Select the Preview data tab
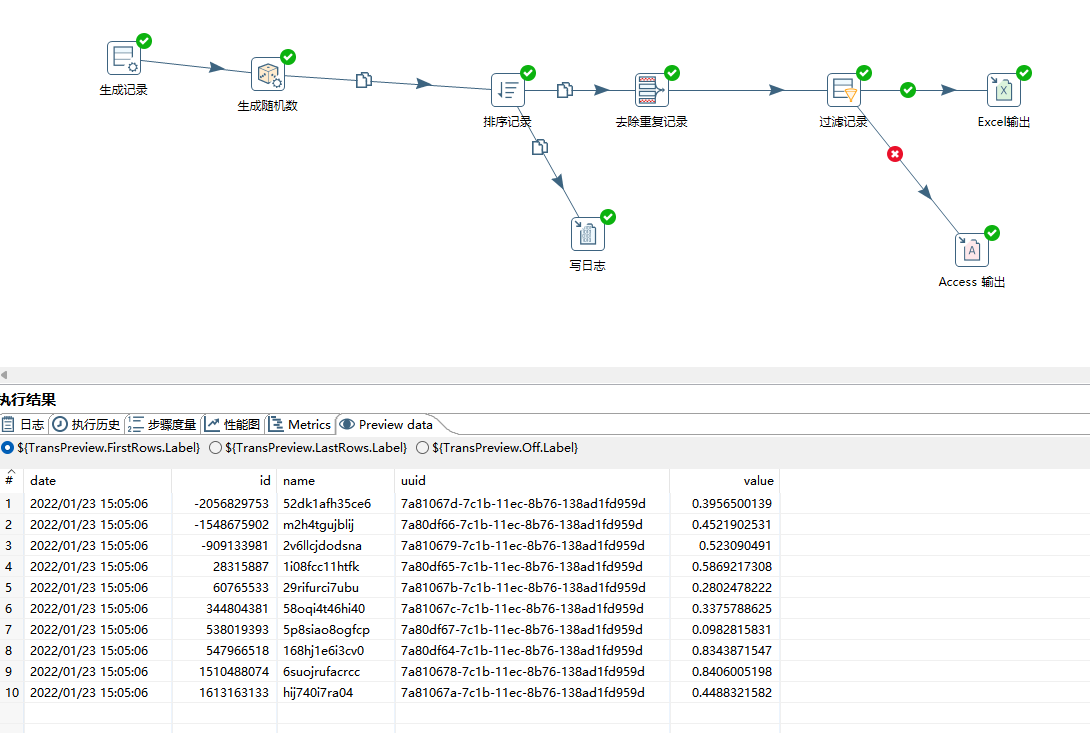Image resolution: width=1090 pixels, height=733 pixels. point(387,424)
